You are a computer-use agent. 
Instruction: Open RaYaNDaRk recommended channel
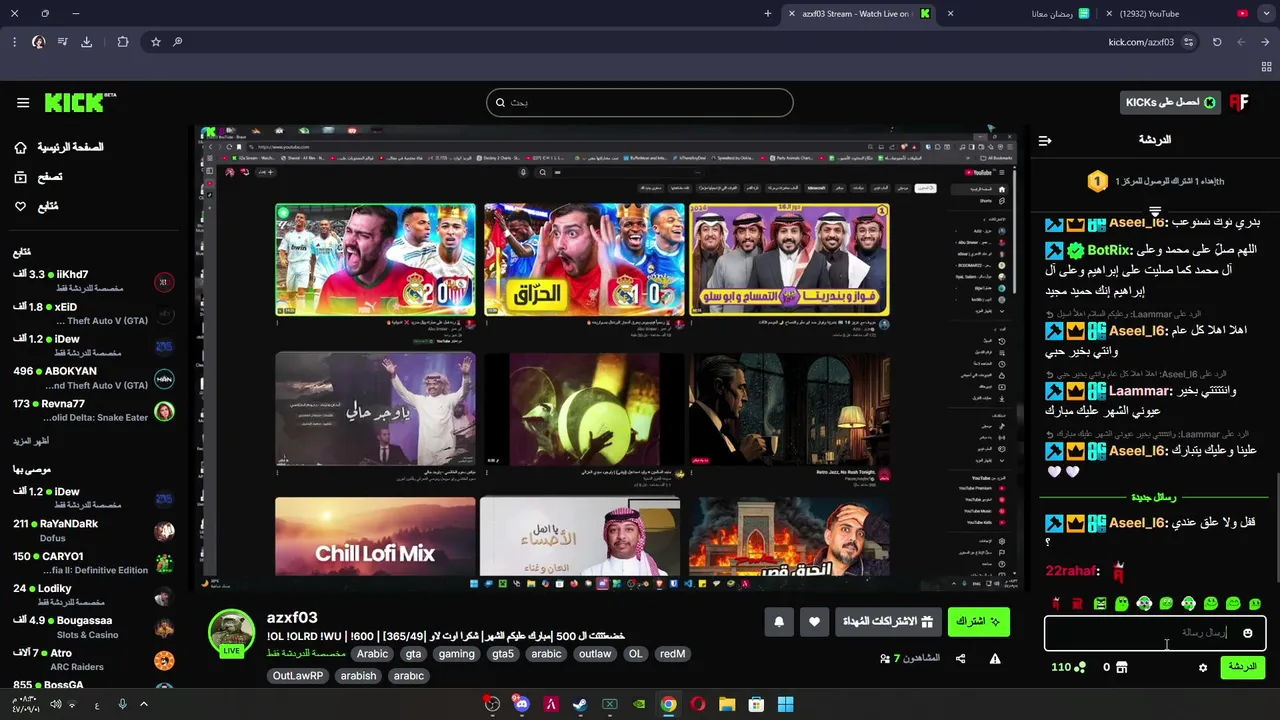click(x=93, y=531)
